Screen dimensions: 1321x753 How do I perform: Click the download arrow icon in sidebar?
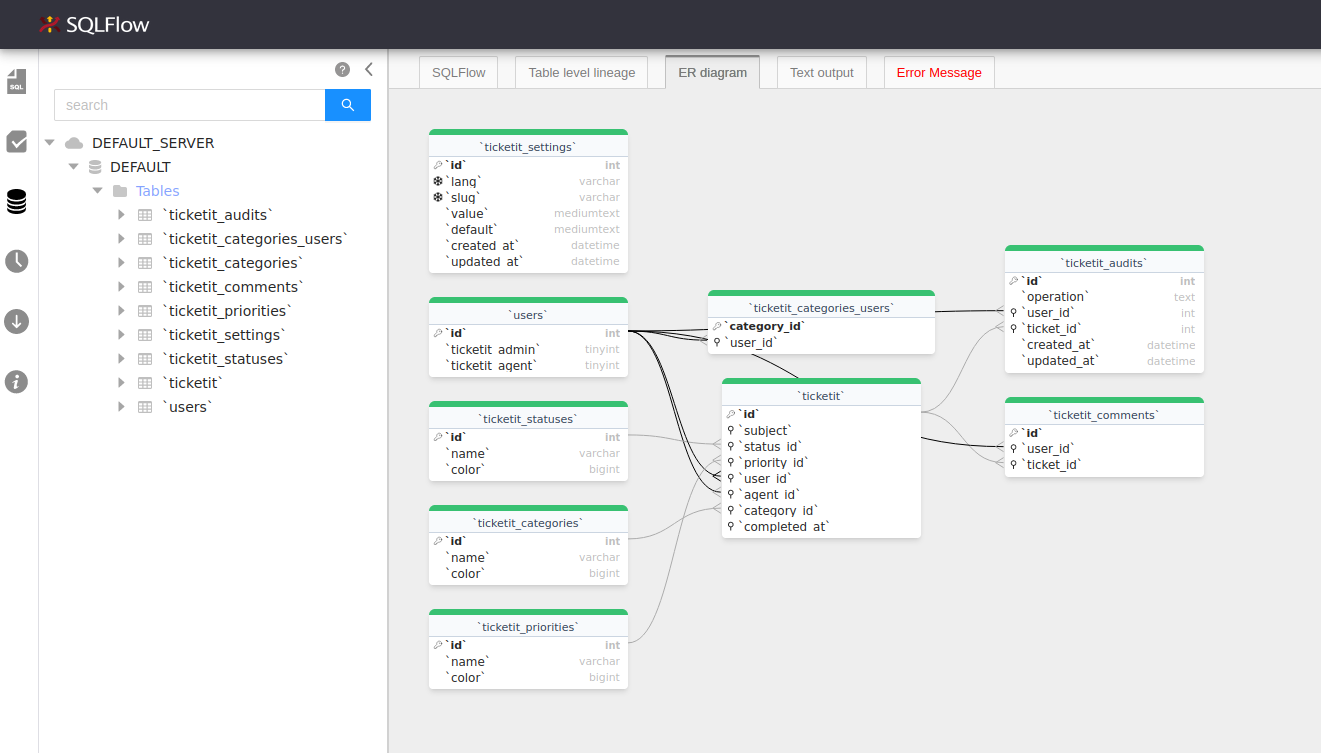point(17,321)
